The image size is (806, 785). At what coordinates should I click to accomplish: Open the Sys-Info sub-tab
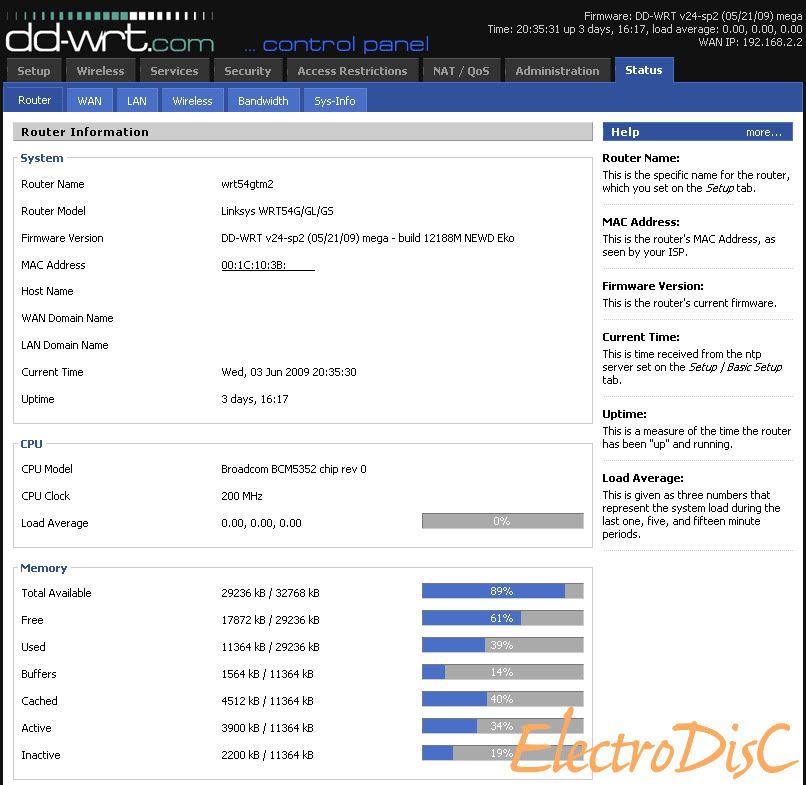tap(335, 101)
